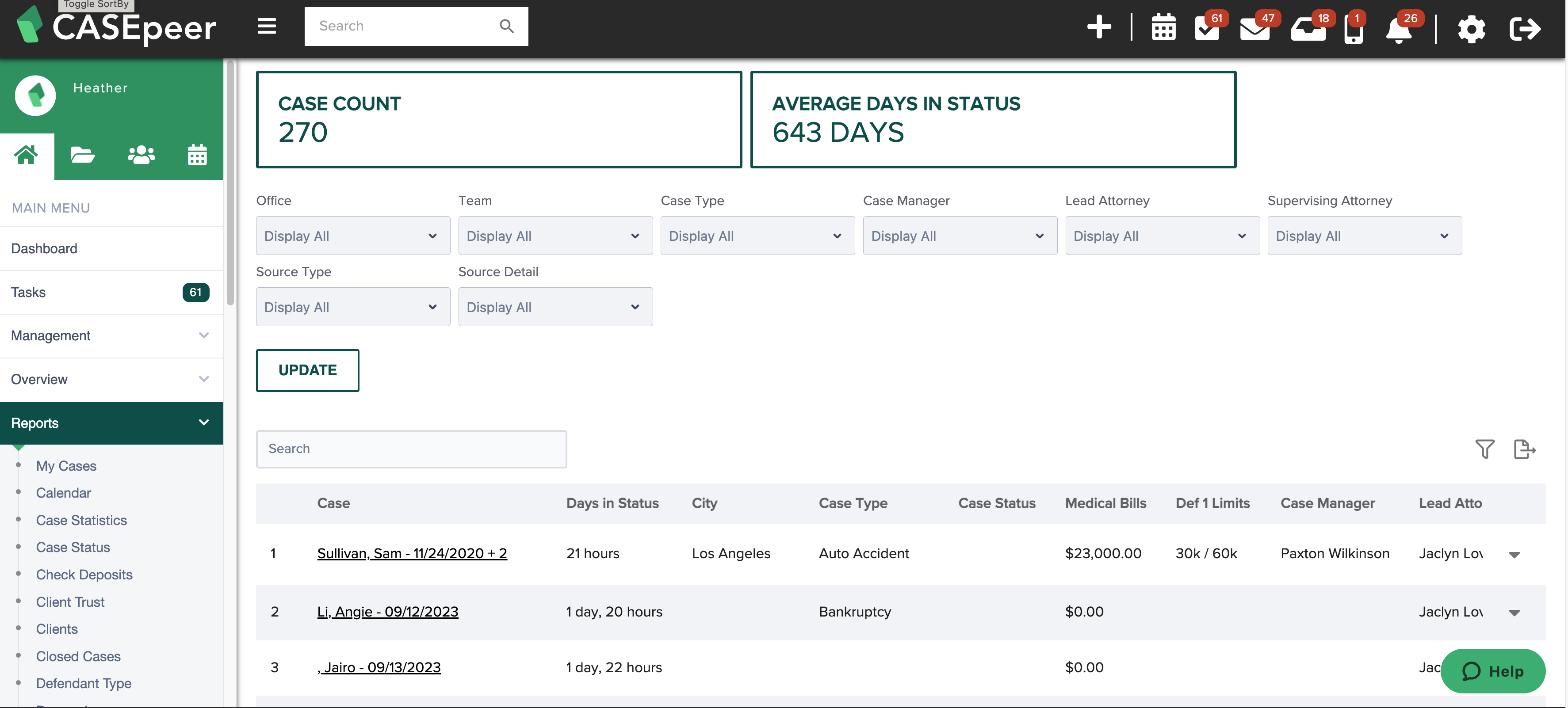Open the Lead Attorney dropdown
Image resolution: width=1568 pixels, height=708 pixels.
(1161, 236)
